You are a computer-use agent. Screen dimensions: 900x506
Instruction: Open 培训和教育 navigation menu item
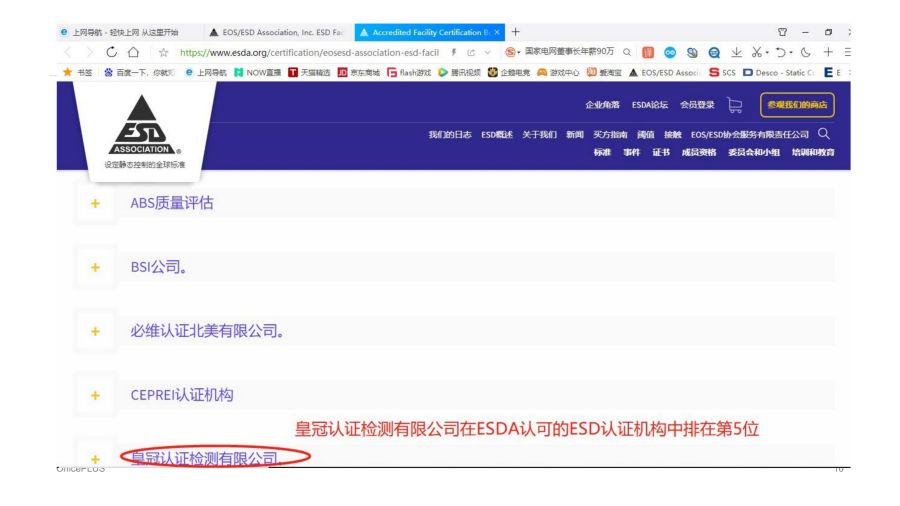point(813,152)
